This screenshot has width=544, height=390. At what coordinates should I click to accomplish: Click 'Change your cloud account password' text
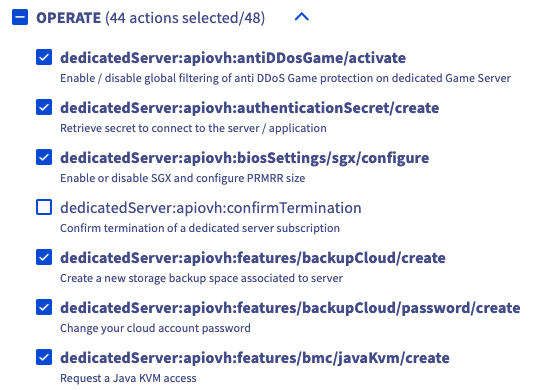[155, 328]
